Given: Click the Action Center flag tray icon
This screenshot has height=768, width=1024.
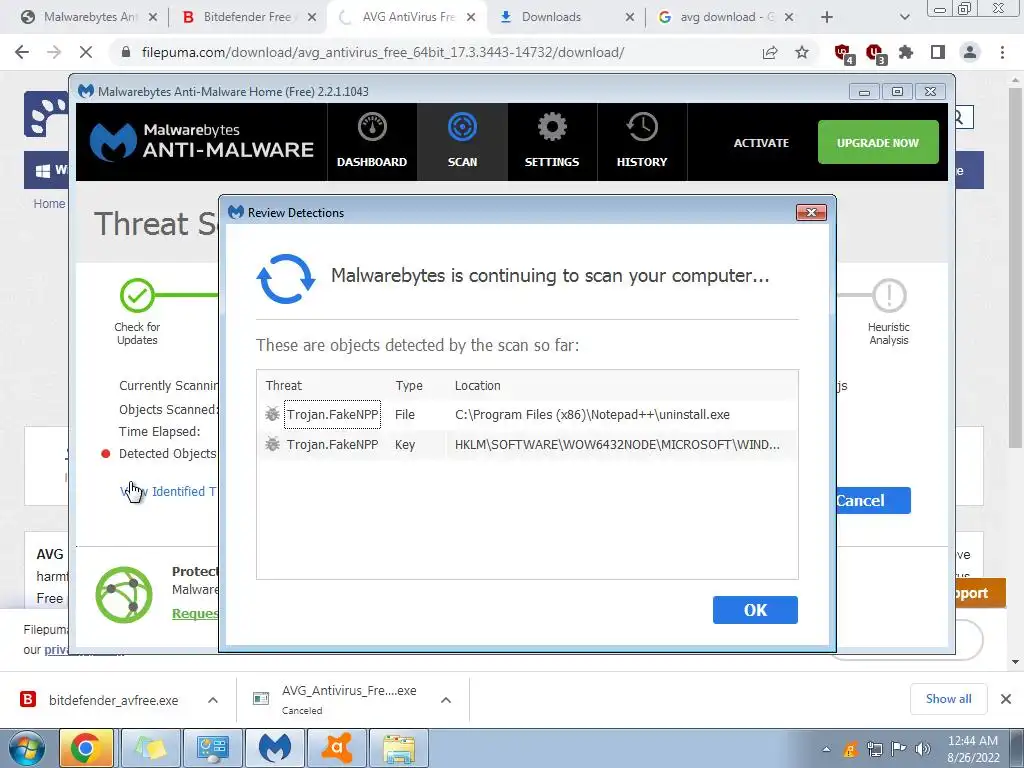Looking at the screenshot, I should (899, 749).
